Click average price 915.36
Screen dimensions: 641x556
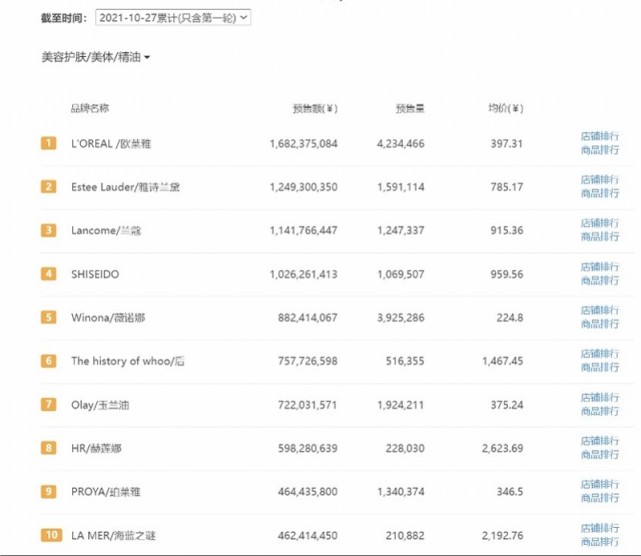pos(507,230)
